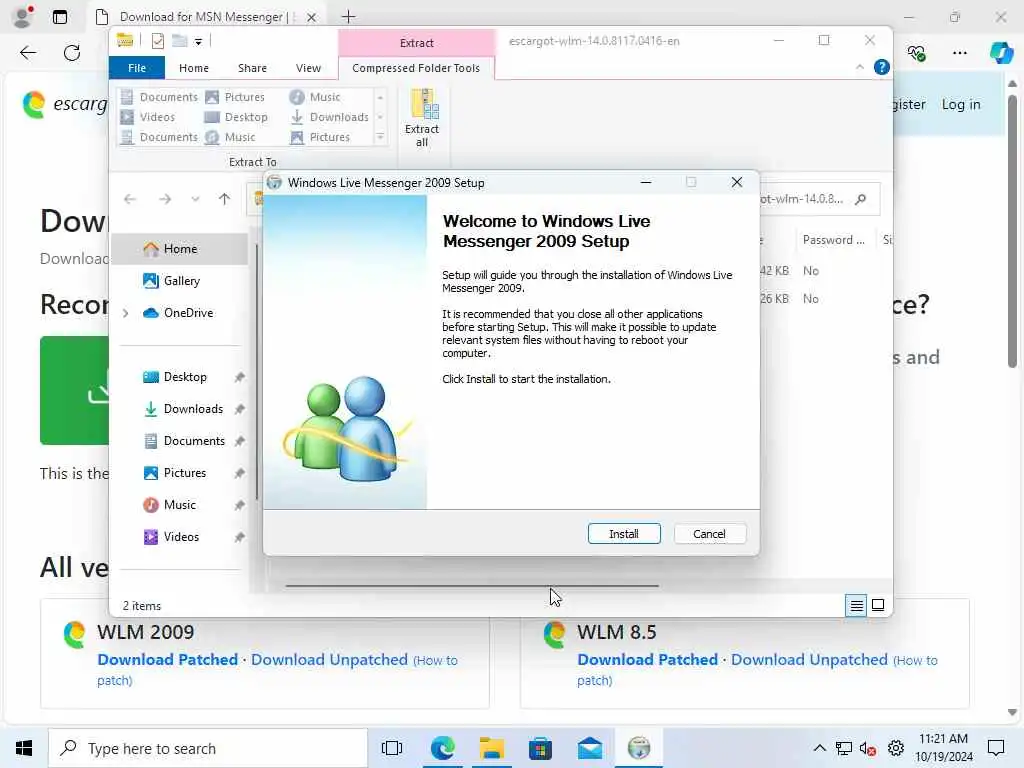Click WLM 2009 Download Unpatched link
The width and height of the screenshot is (1024, 768).
tap(329, 660)
